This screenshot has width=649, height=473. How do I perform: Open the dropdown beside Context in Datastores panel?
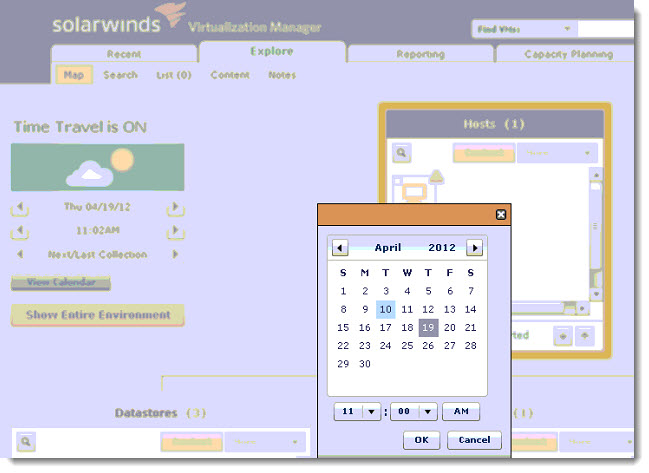[x=265, y=442]
